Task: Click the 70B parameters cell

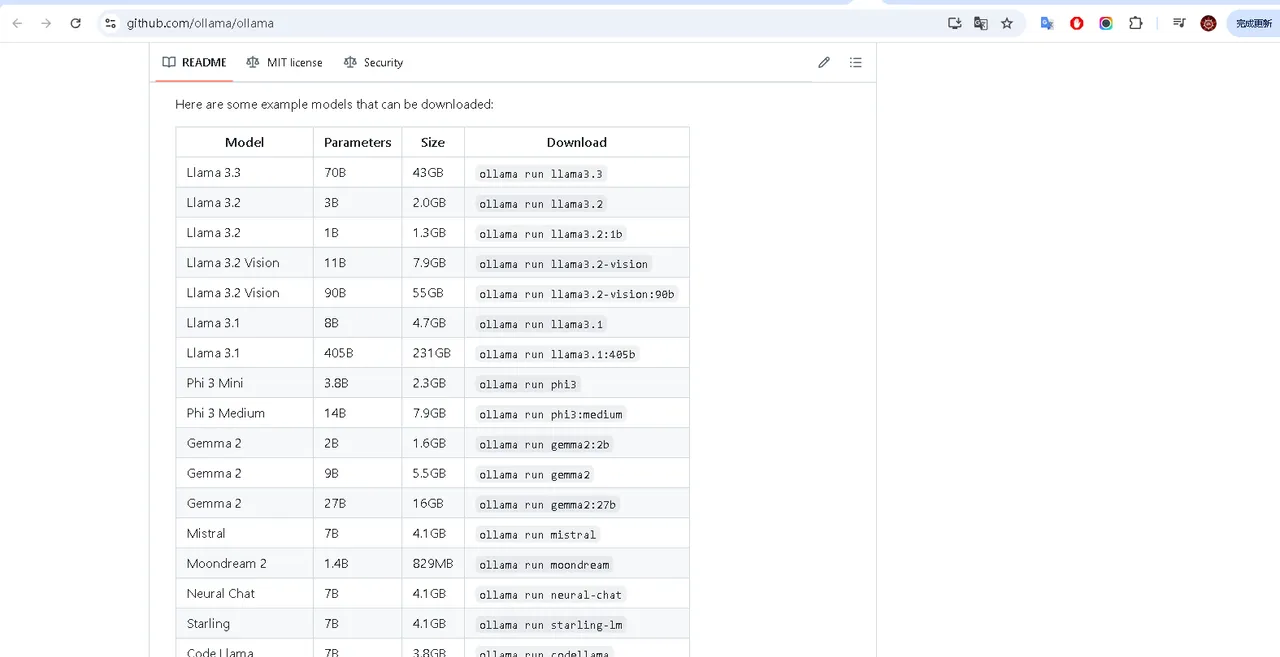Action: [x=358, y=172]
